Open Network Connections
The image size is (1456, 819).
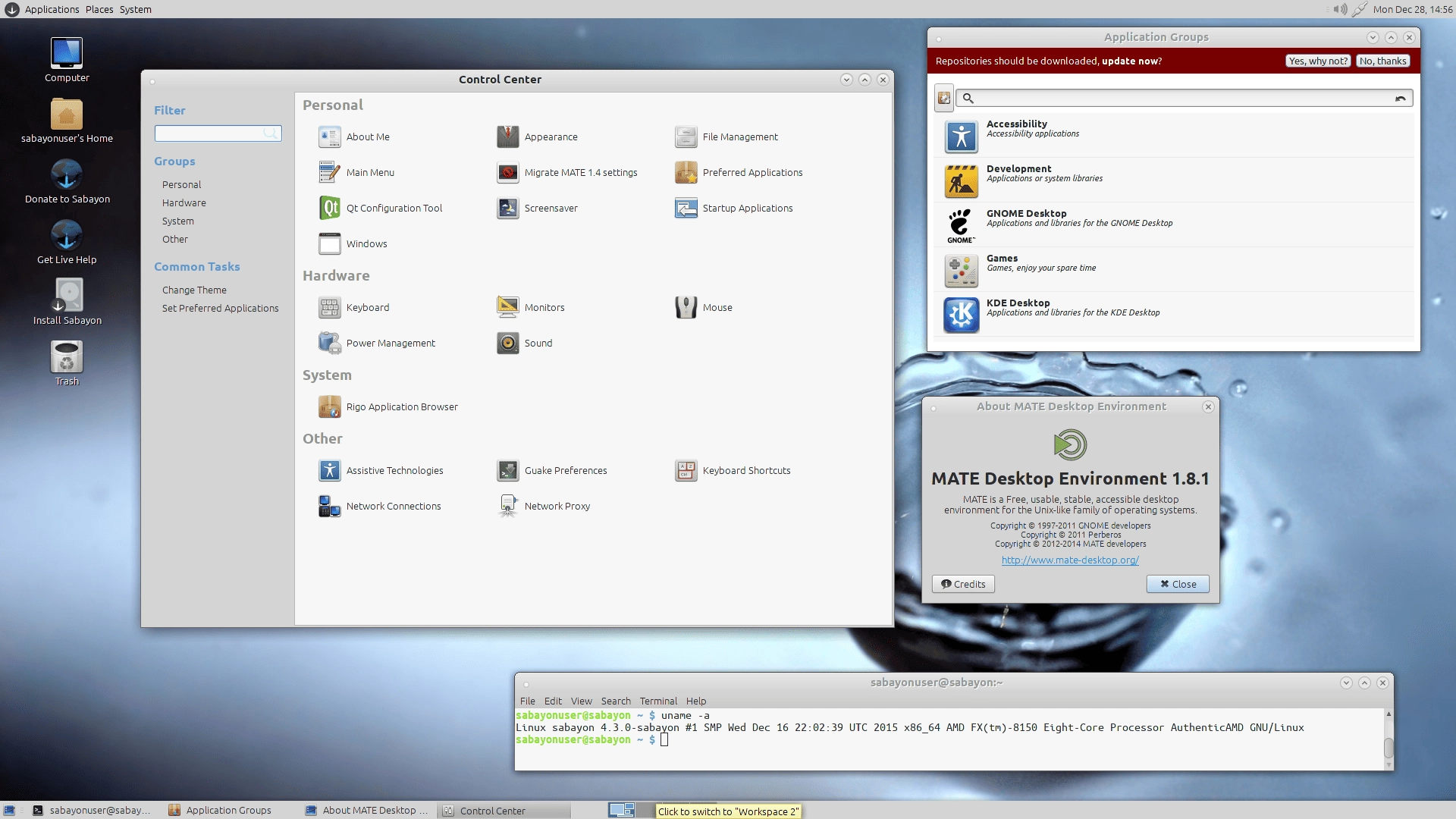tap(380, 507)
